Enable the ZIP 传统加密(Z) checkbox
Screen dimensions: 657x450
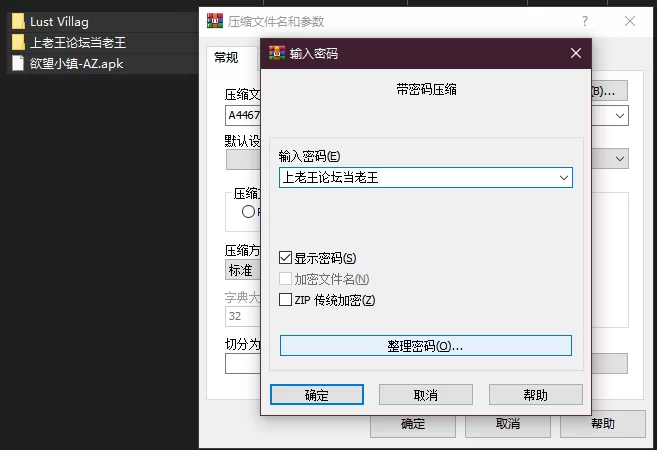point(285,300)
